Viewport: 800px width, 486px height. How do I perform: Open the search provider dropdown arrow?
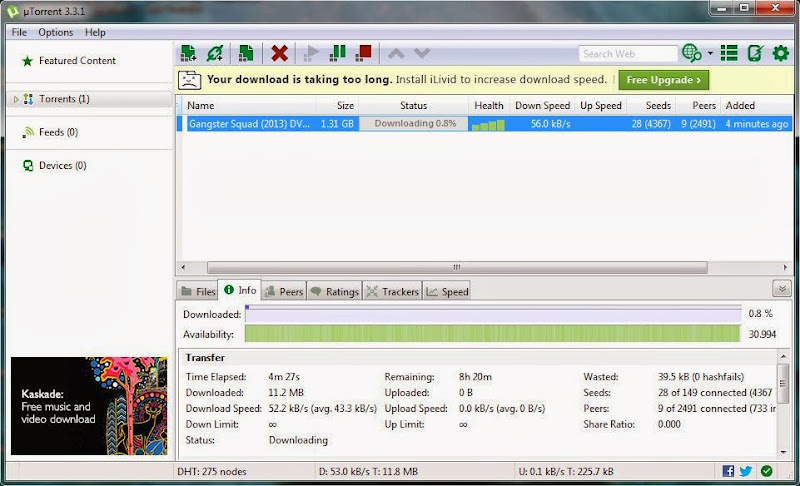pos(710,53)
